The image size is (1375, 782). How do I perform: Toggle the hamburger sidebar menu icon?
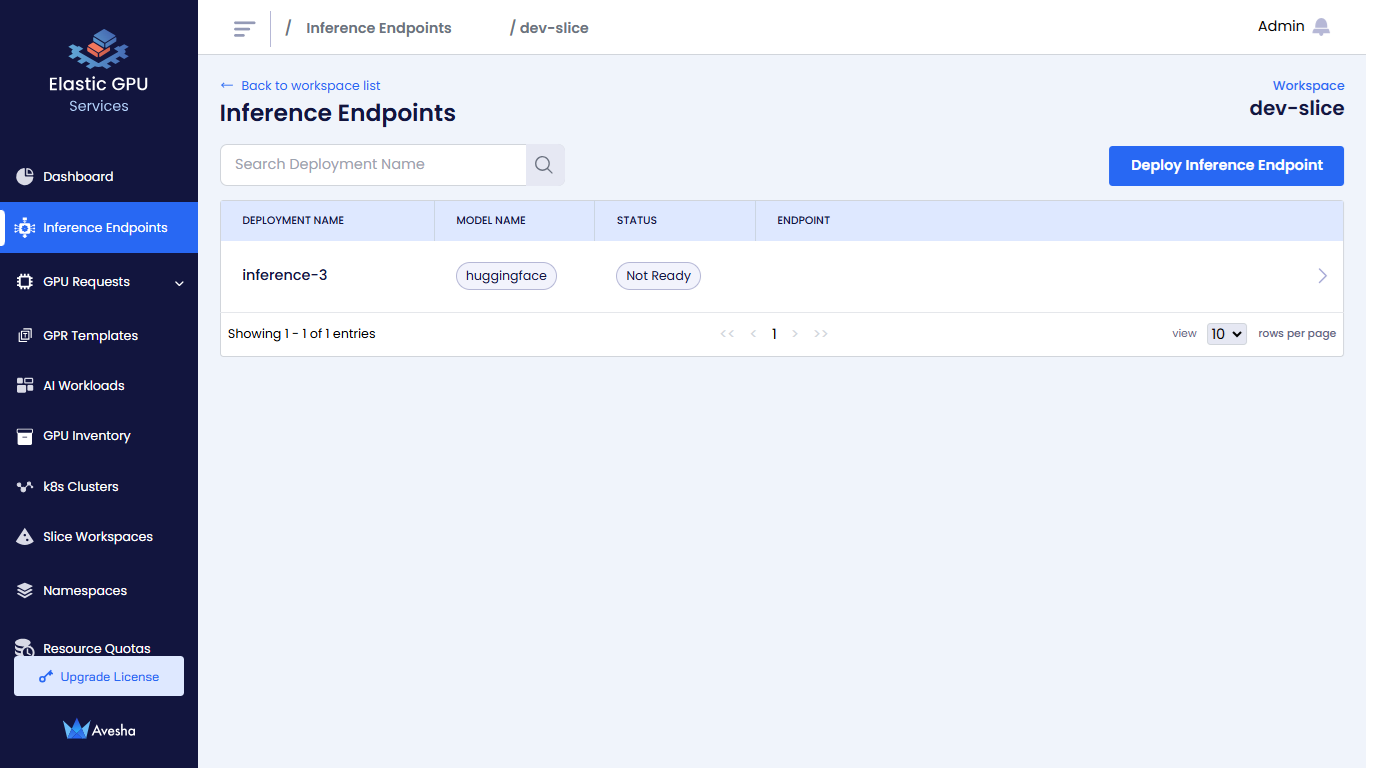pyautogui.click(x=244, y=28)
